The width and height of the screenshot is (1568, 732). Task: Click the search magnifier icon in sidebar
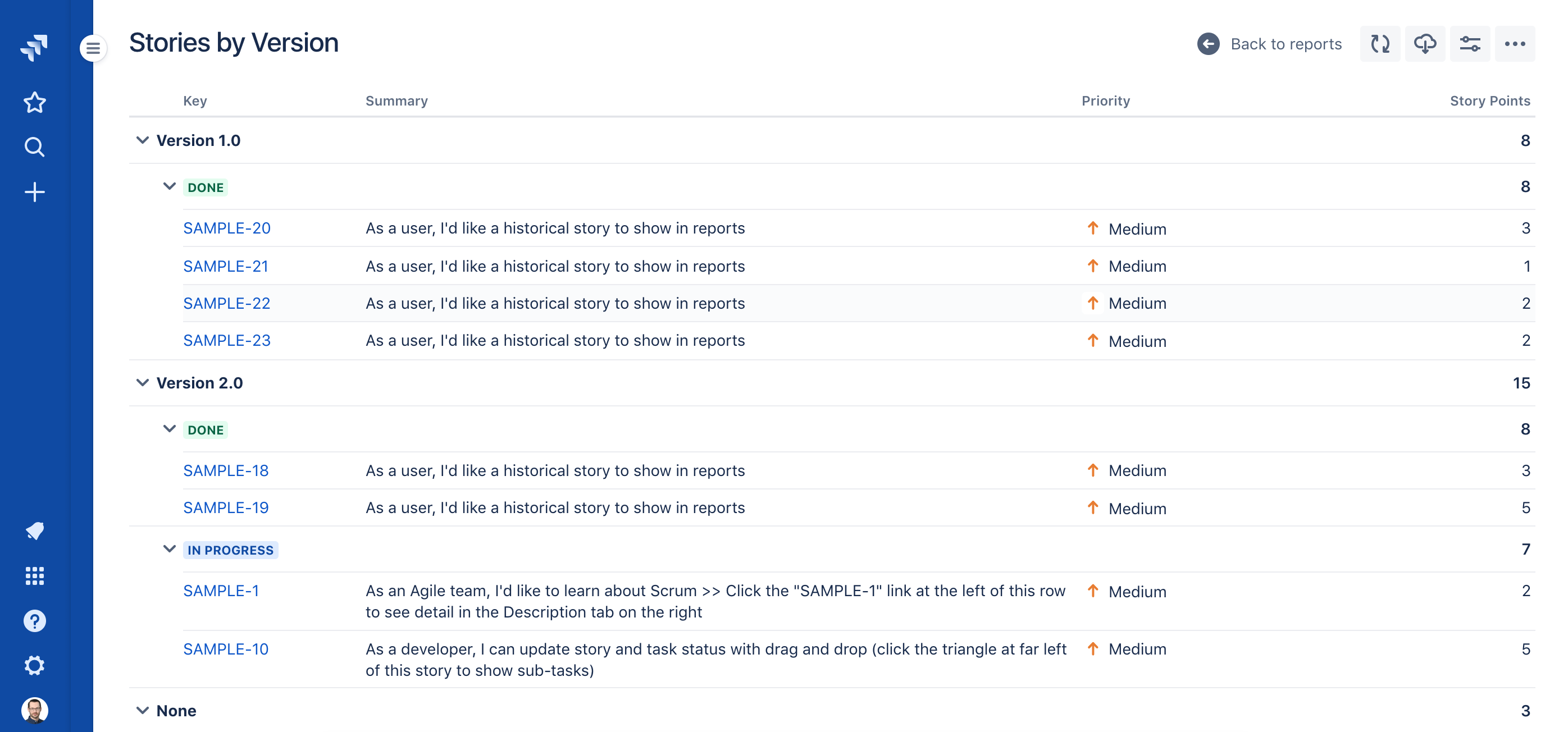[x=35, y=148]
